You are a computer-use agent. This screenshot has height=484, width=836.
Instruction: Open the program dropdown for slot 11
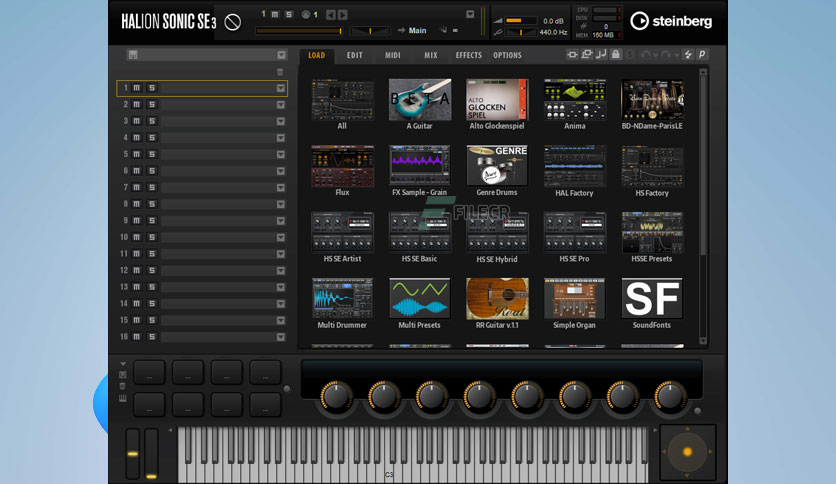coord(280,254)
